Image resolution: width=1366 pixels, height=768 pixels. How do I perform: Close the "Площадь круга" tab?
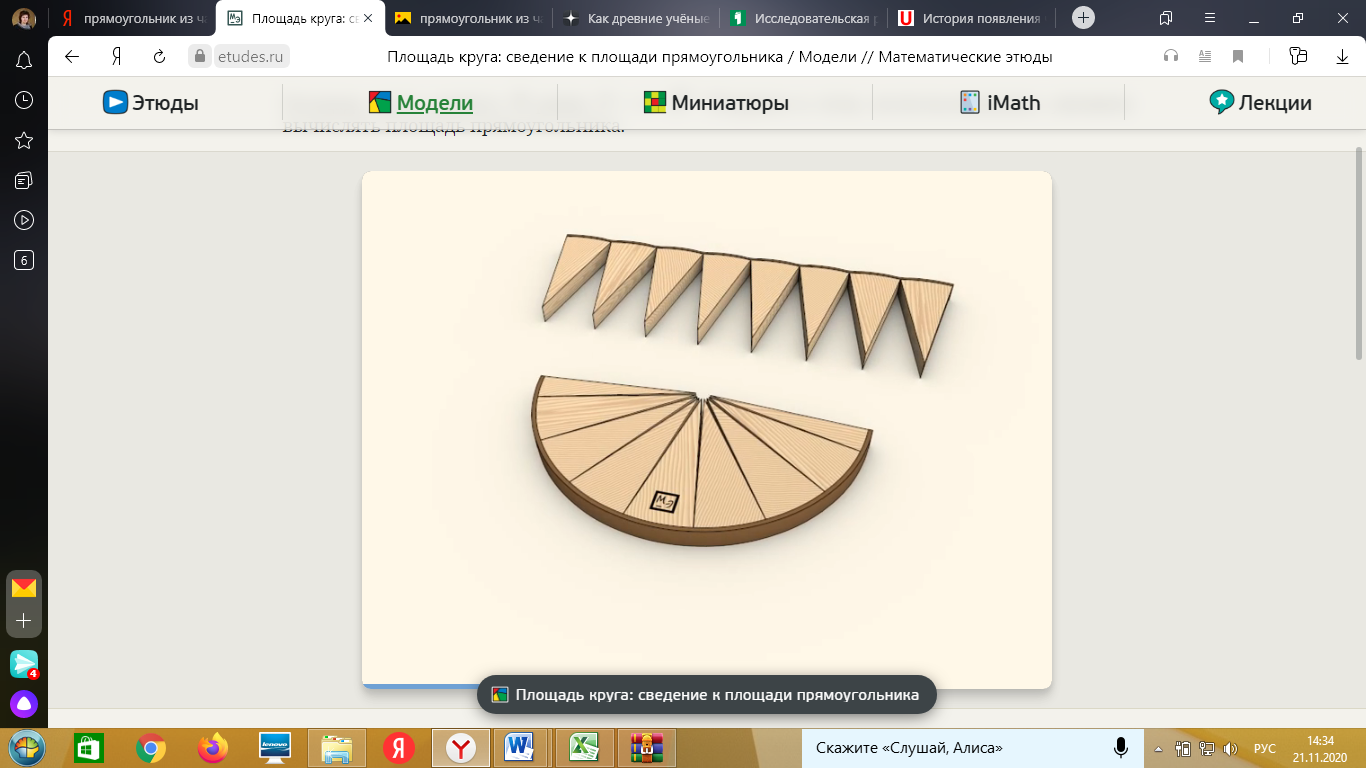(x=368, y=18)
